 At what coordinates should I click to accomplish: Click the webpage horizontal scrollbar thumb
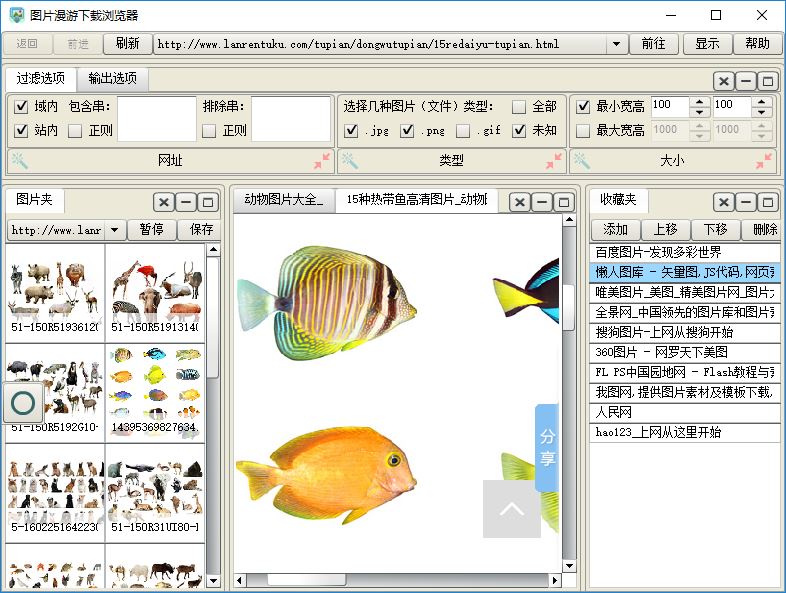[x=307, y=580]
